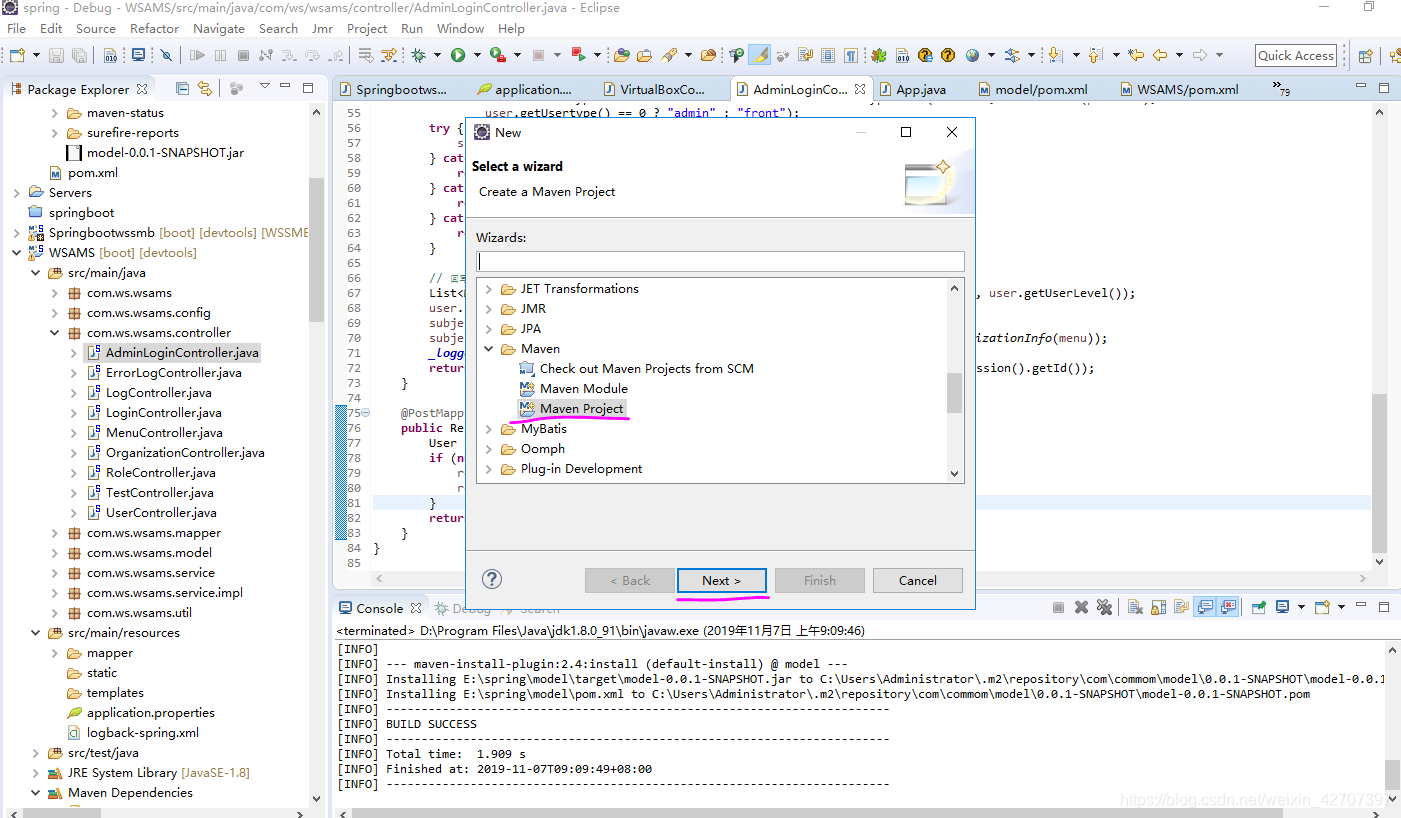Click the Wizards list vertical scrollbar thumb
Viewport: 1401px width, 818px height.
(x=954, y=392)
